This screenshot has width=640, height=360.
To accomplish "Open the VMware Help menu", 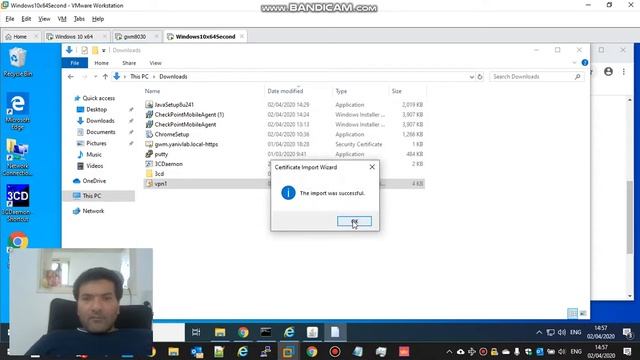I will point(98,19).
